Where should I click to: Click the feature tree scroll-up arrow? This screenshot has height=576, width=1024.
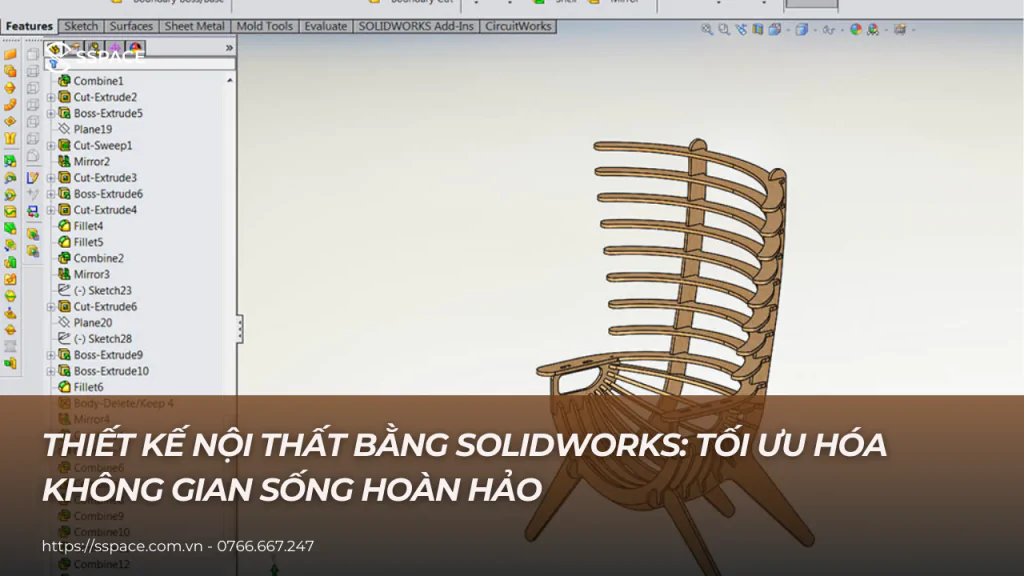(230, 80)
